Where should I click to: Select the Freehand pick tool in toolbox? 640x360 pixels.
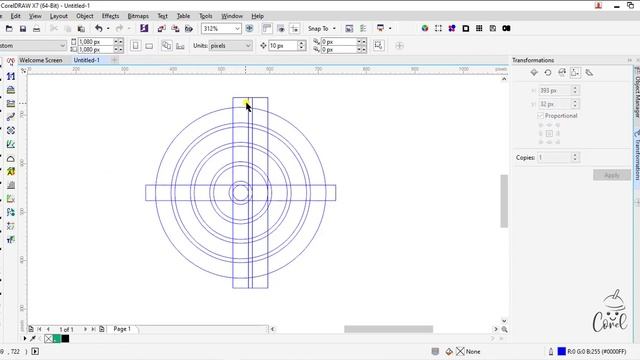(11, 62)
